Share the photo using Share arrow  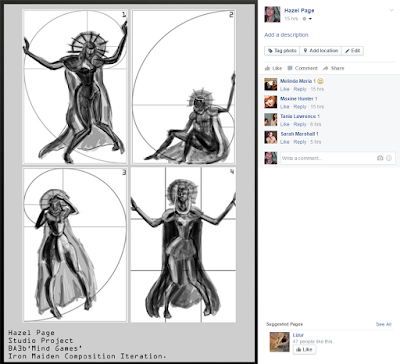334,68
